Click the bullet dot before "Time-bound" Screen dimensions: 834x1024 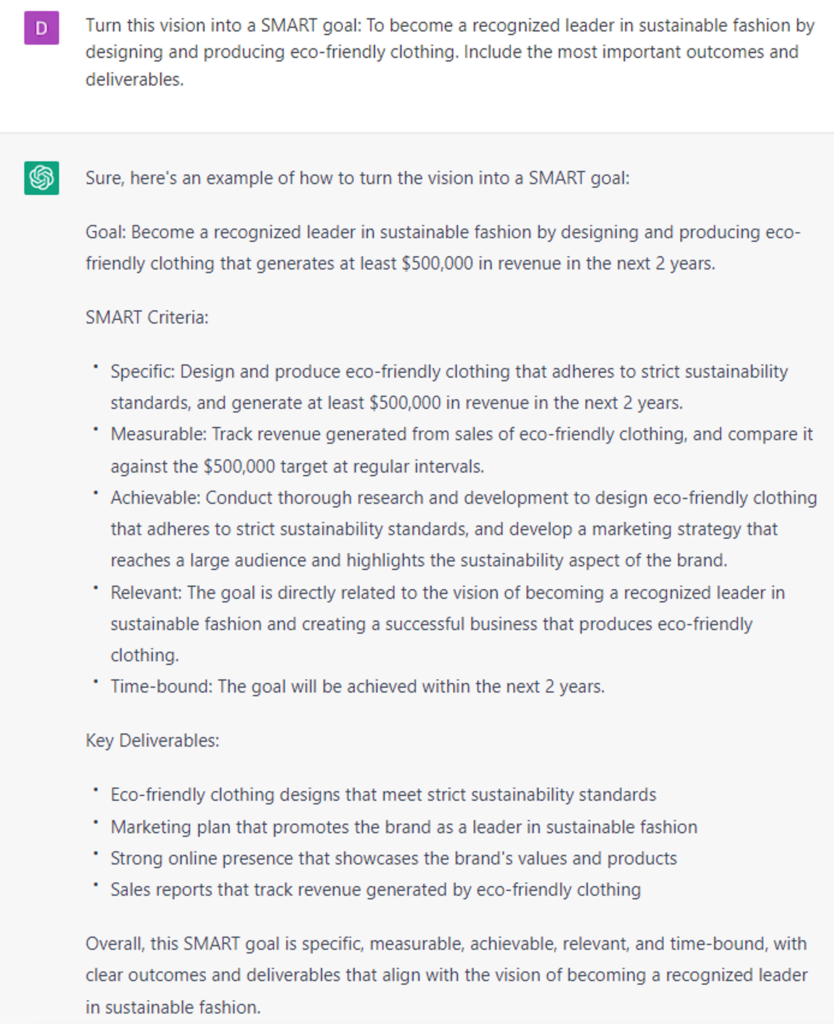click(x=94, y=685)
